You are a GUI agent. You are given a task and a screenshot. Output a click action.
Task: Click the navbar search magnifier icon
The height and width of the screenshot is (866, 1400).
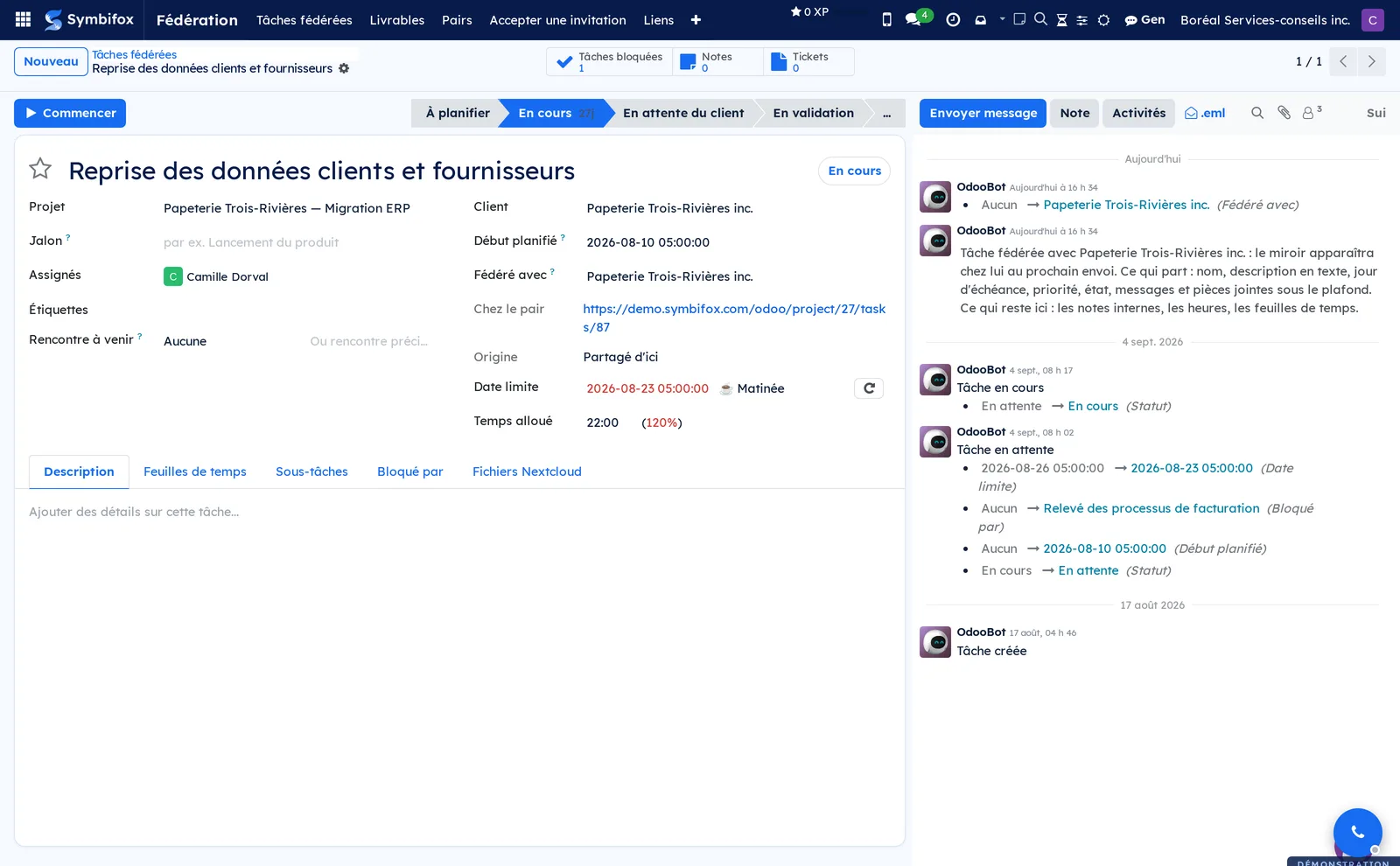coord(1040,19)
